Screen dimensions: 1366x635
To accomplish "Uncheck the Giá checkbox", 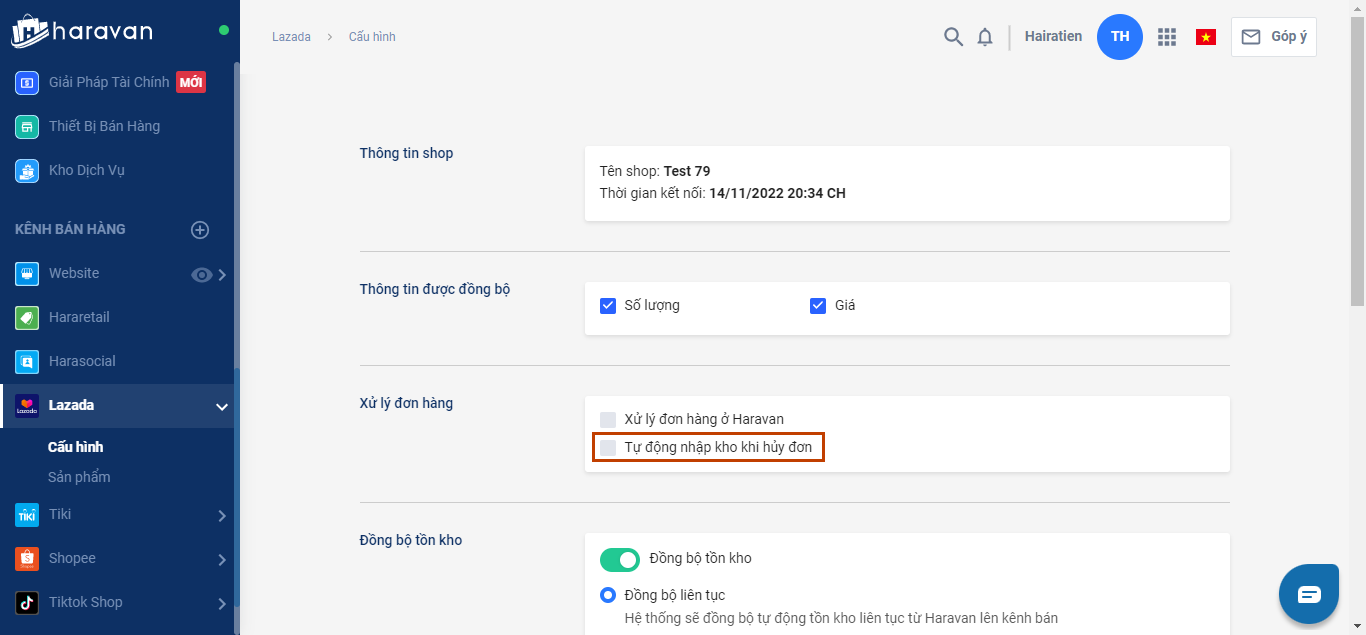I will tap(818, 306).
